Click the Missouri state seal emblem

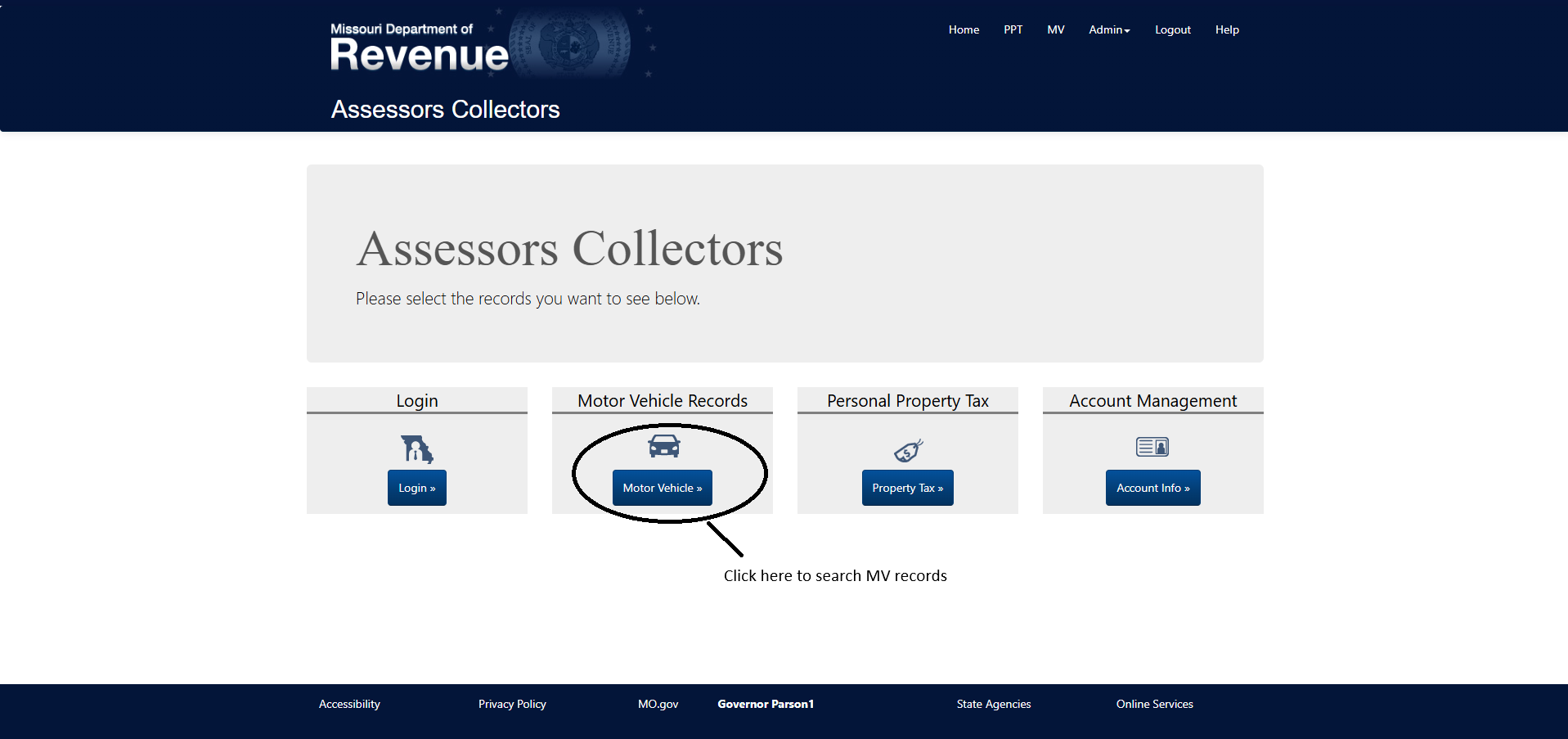[x=570, y=45]
